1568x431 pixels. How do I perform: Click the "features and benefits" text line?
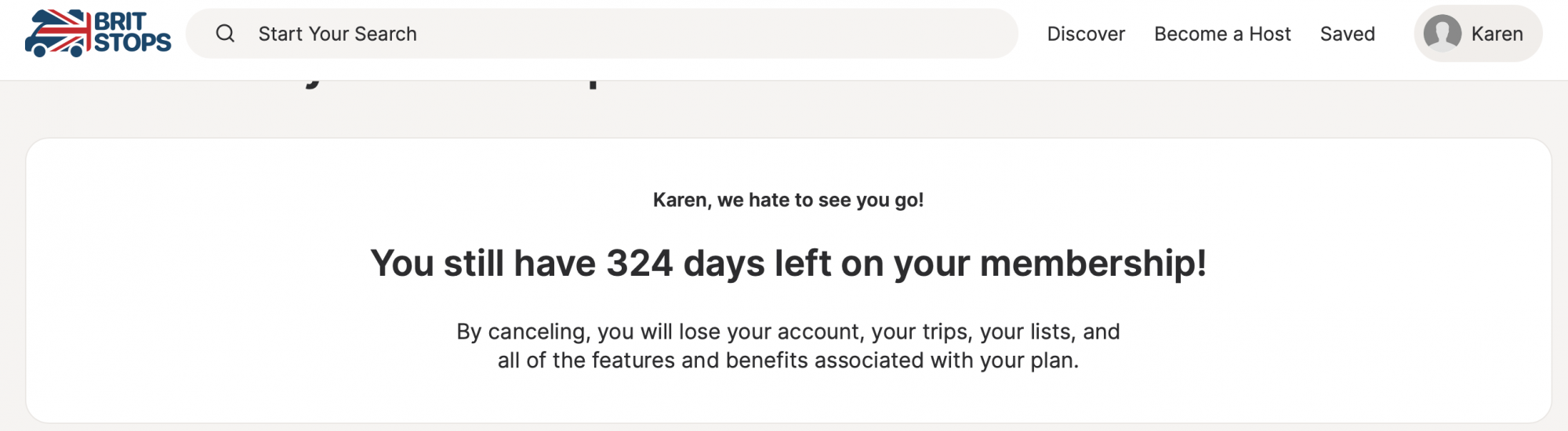coord(788,360)
